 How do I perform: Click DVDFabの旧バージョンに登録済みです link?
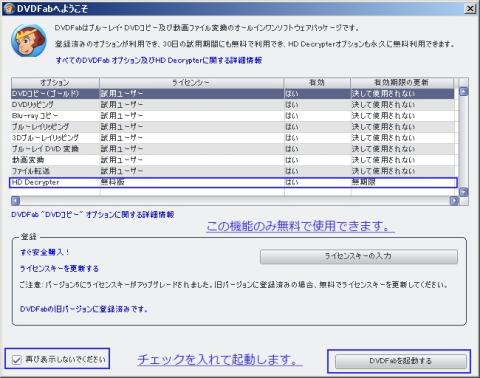pyautogui.click(x=84, y=309)
